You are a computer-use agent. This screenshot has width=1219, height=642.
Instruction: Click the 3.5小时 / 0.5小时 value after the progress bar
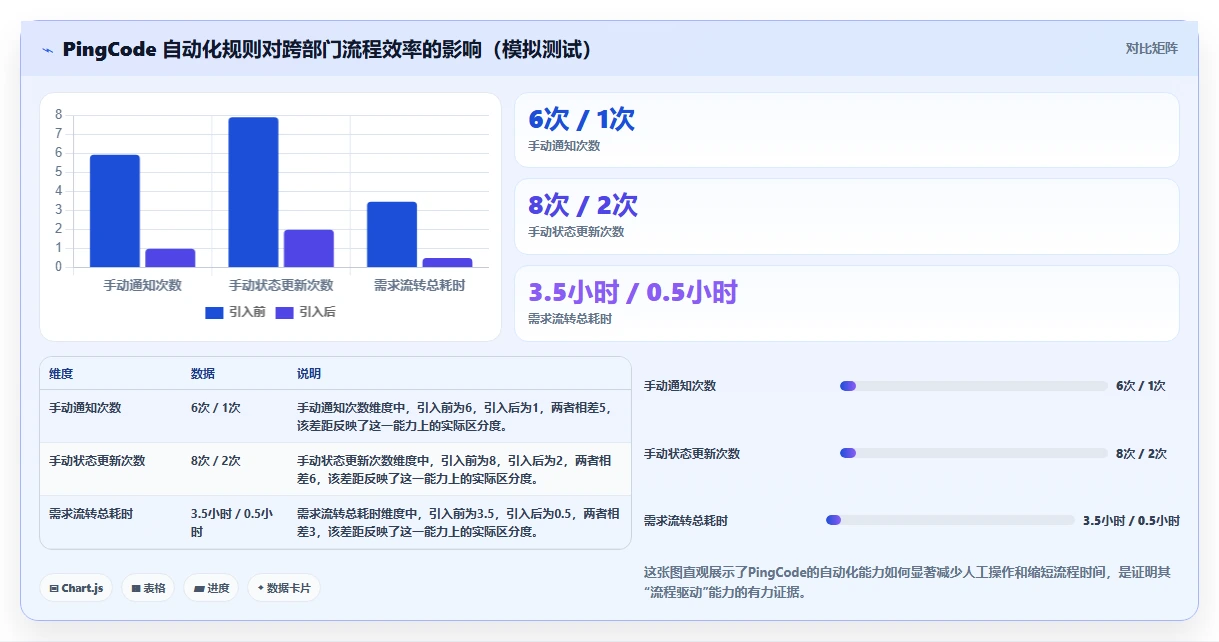coord(1132,521)
